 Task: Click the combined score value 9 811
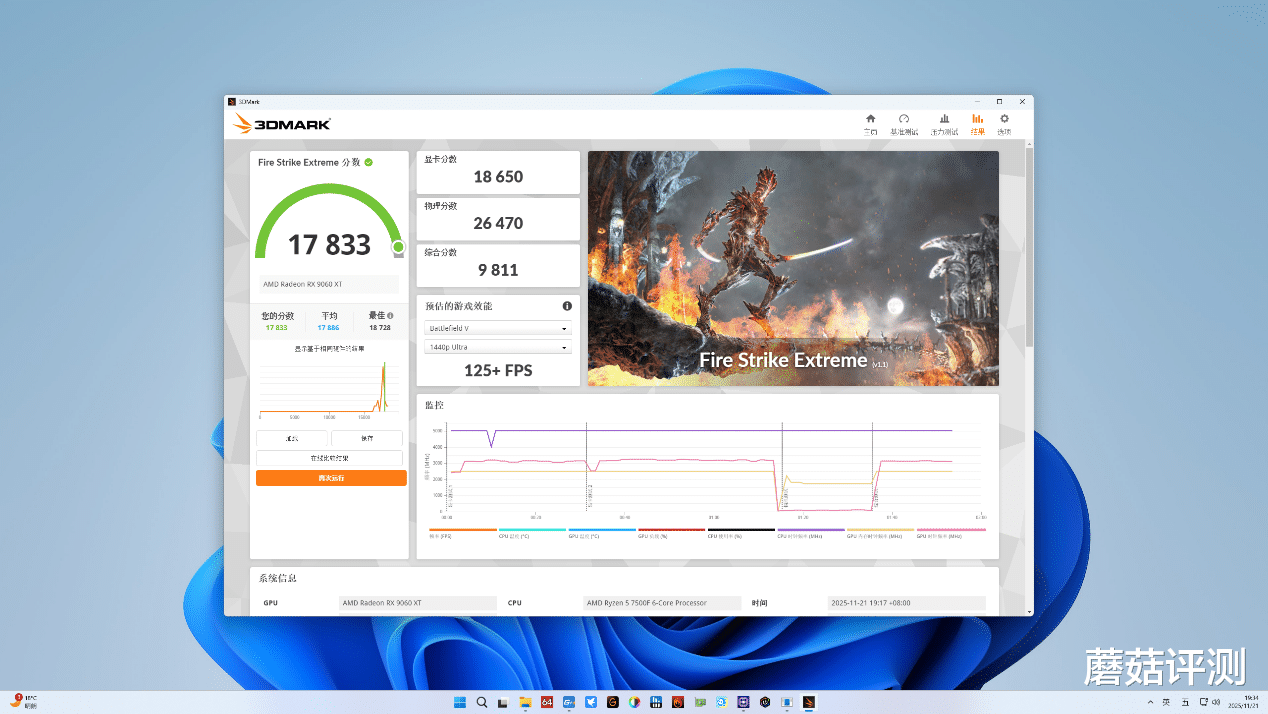click(x=498, y=270)
